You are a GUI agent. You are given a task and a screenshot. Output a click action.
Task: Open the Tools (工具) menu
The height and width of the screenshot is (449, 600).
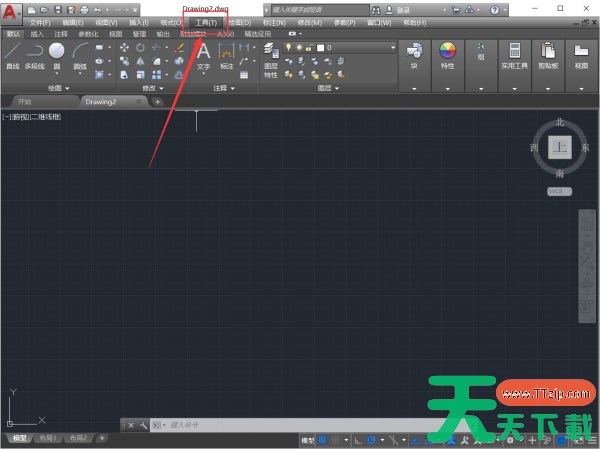click(x=206, y=21)
